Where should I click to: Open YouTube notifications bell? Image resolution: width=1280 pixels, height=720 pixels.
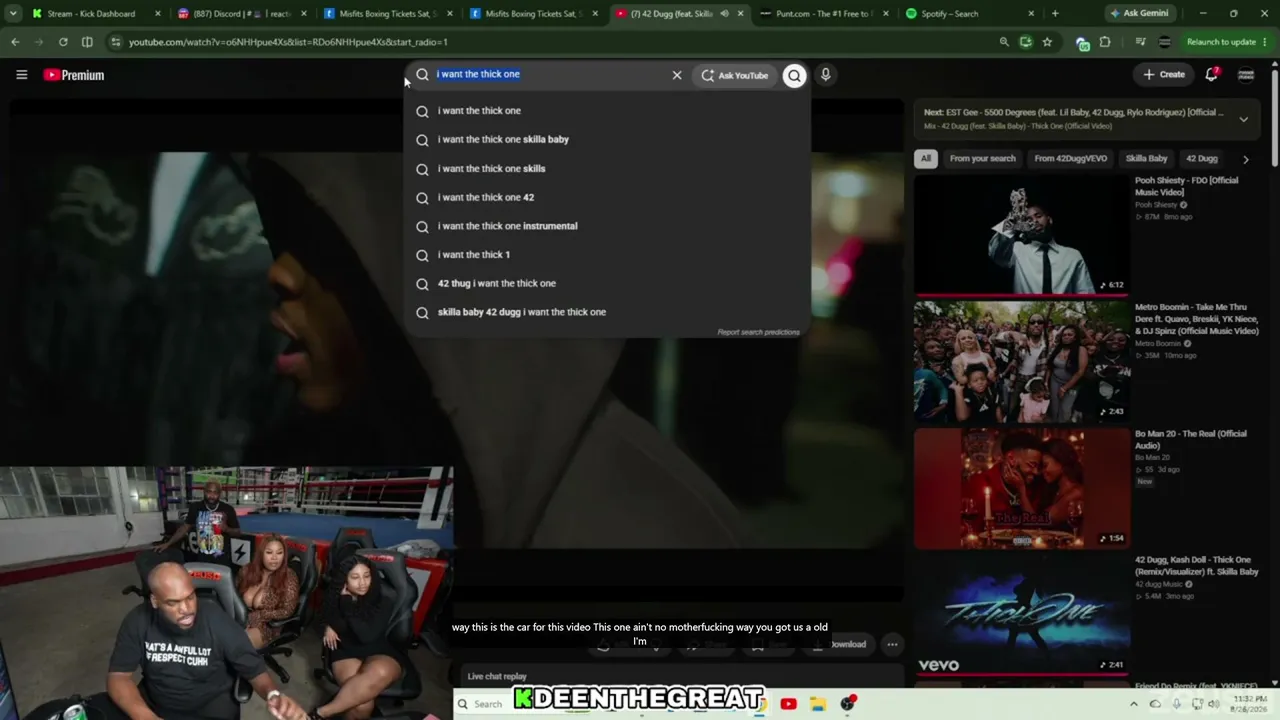coord(1211,74)
